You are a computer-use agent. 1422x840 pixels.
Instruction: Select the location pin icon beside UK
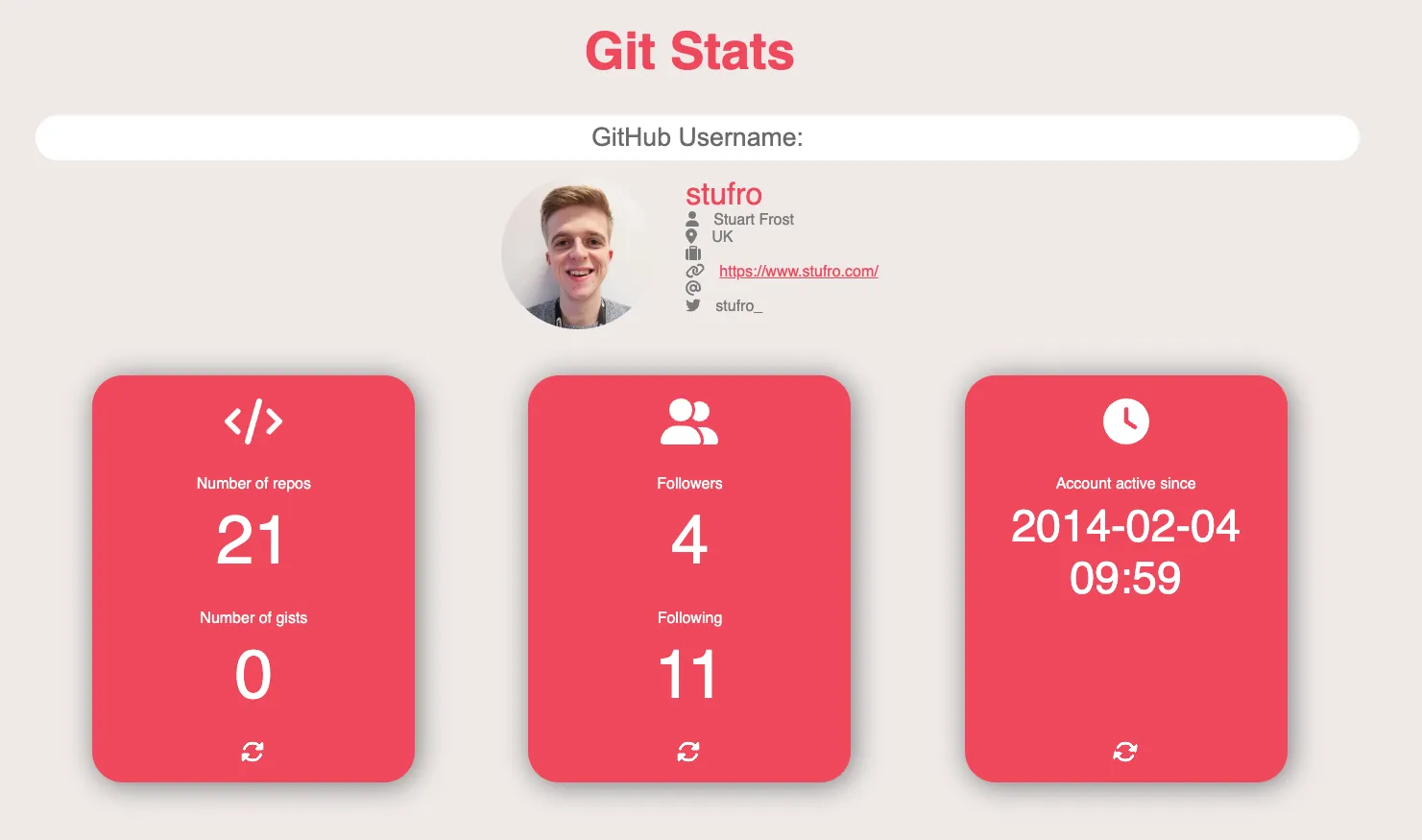point(692,235)
